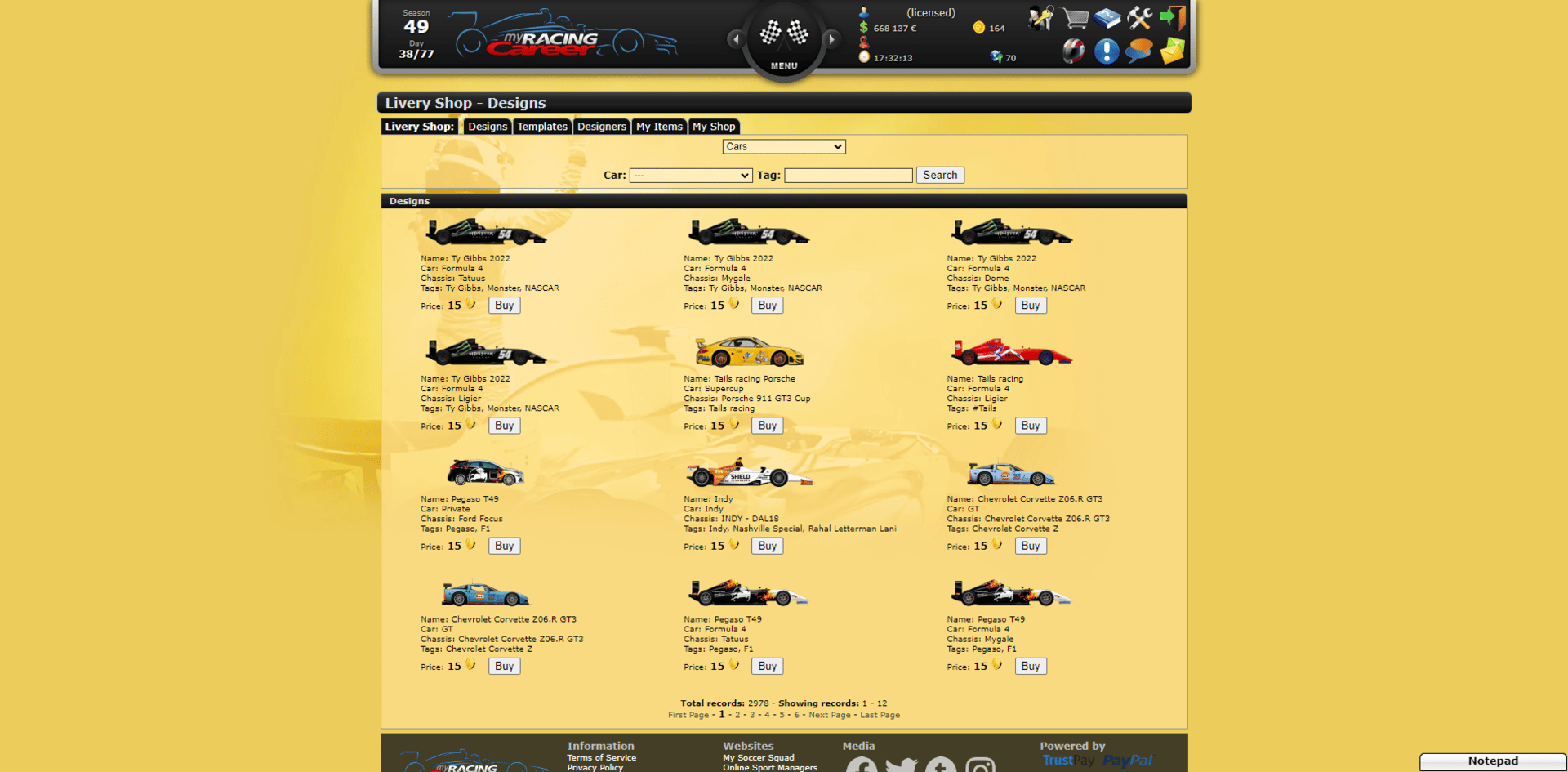Screen dimensions: 1568x772
Task: Switch to the Templates tab
Action: coord(542,127)
